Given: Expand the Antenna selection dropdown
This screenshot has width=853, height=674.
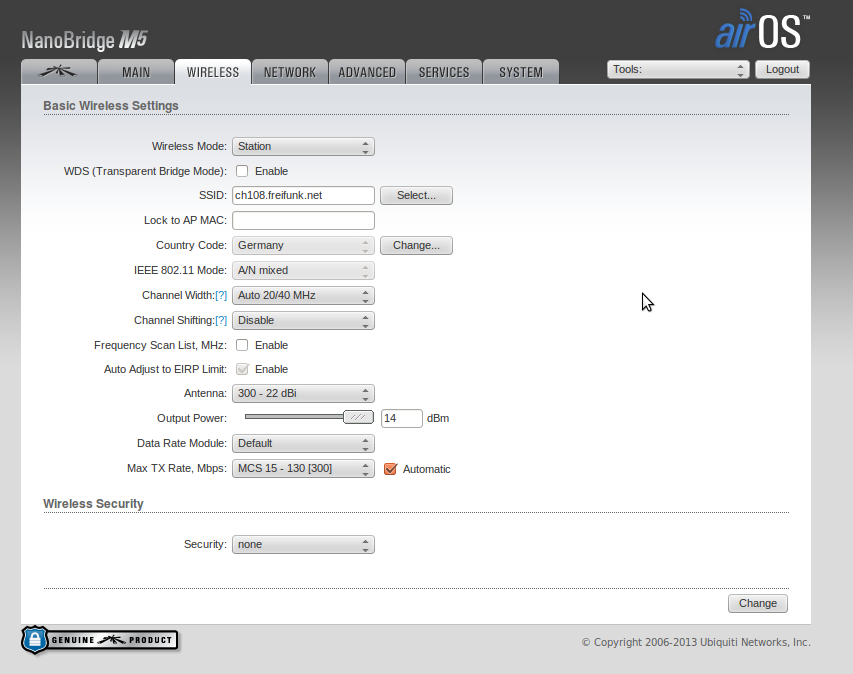Looking at the screenshot, I should click(303, 394).
